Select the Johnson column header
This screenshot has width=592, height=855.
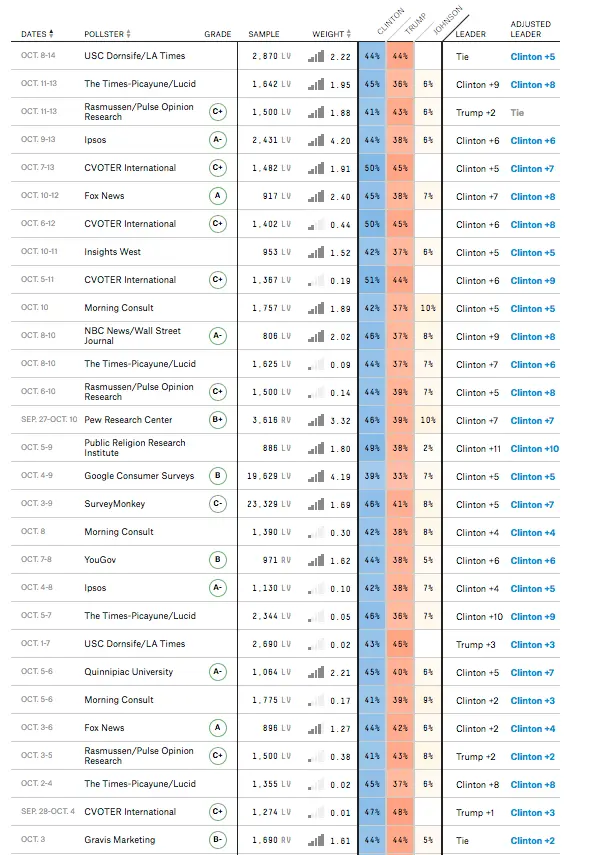tap(447, 20)
